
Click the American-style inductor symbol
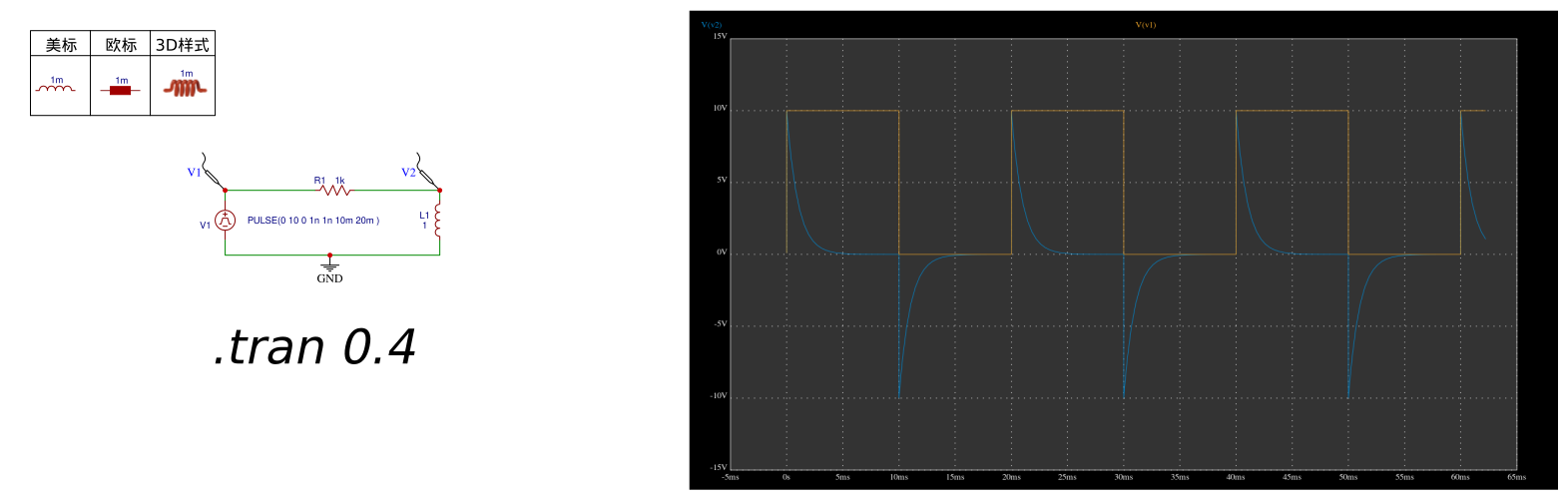[56, 89]
